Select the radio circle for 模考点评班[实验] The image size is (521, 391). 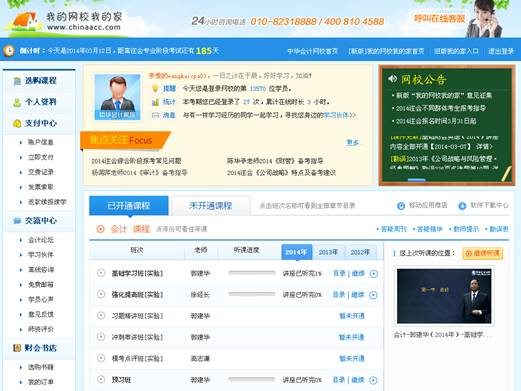(x=101, y=358)
